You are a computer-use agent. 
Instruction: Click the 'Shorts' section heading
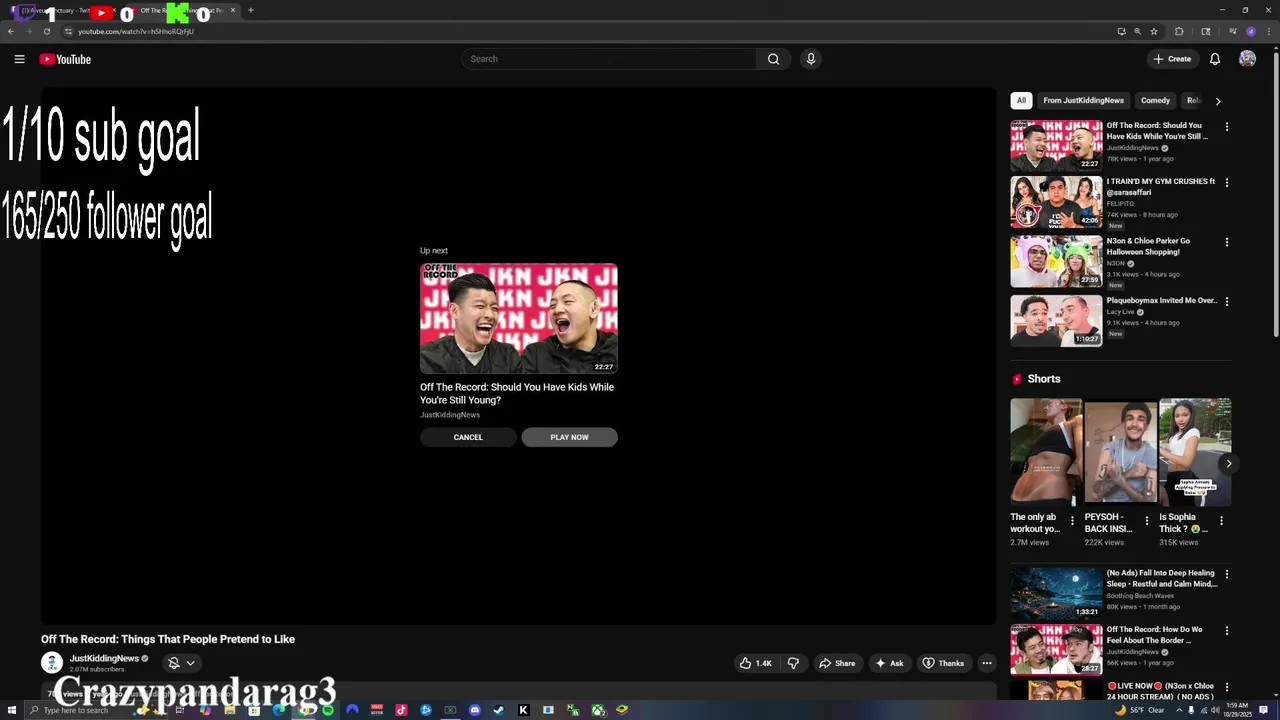[1044, 379]
